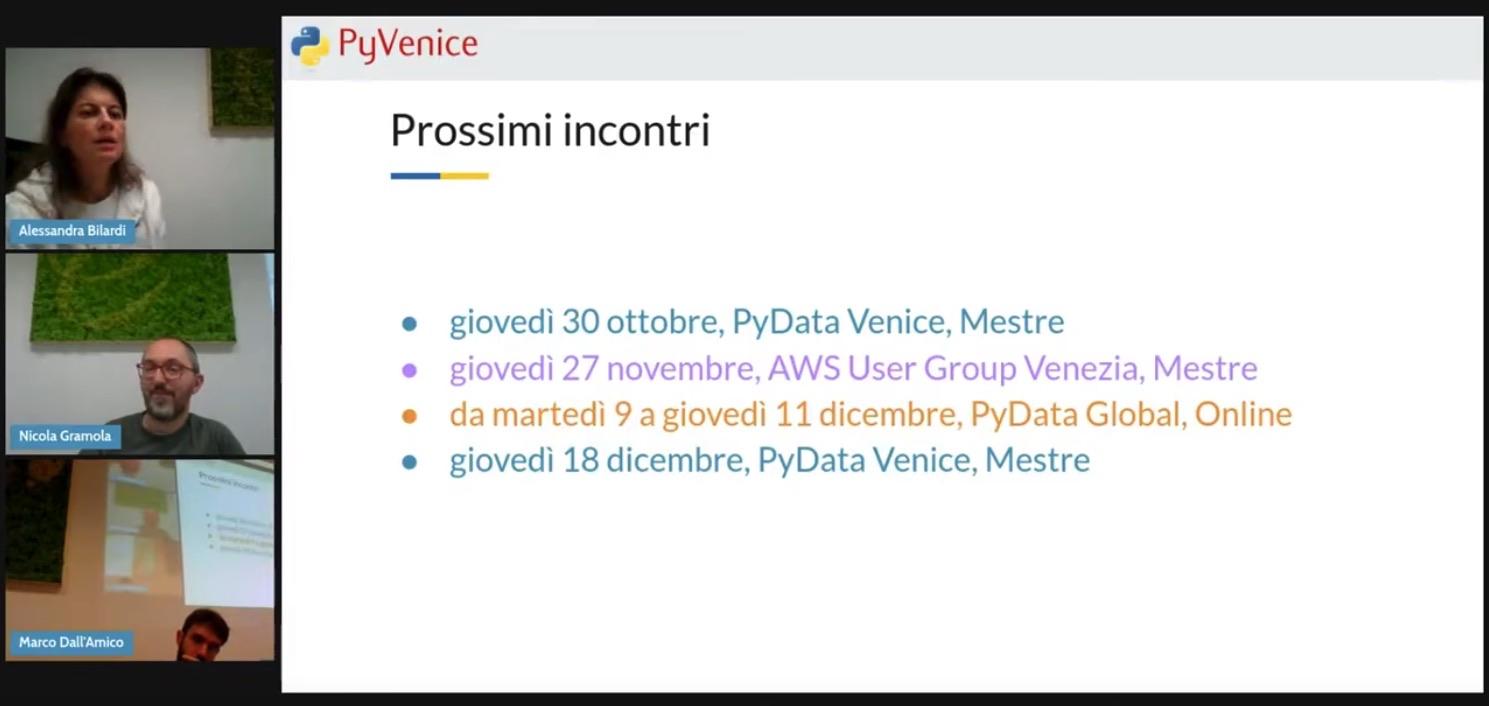Click the blue bullet for 30 ottobre
The image size is (1489, 706).
(409, 323)
